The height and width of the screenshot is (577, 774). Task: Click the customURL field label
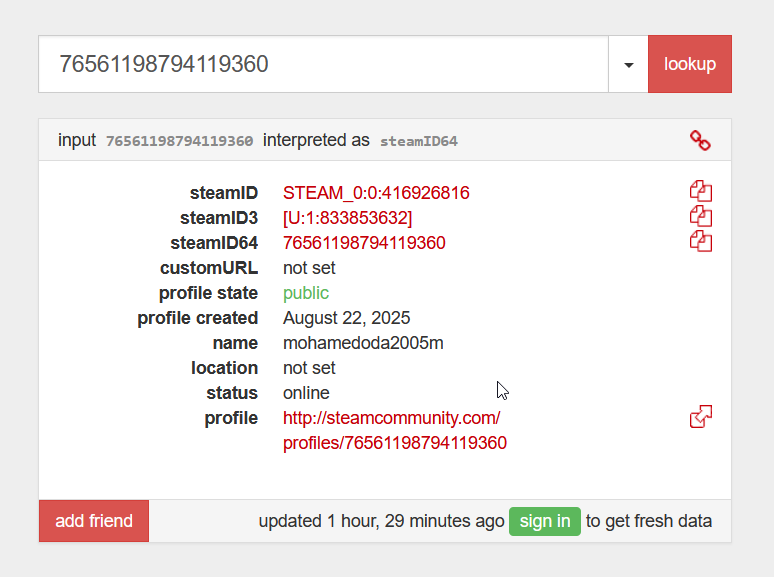[209, 268]
